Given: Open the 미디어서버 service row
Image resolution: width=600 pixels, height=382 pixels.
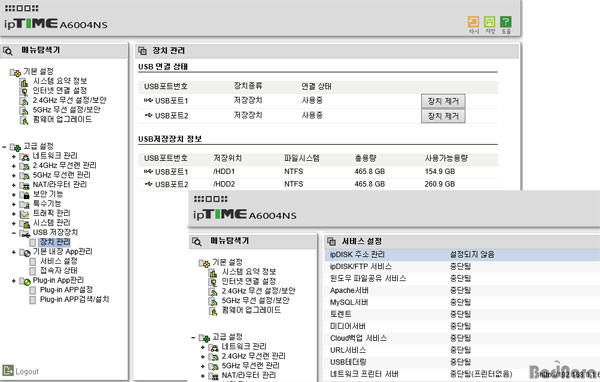Looking at the screenshot, I should [463, 326].
